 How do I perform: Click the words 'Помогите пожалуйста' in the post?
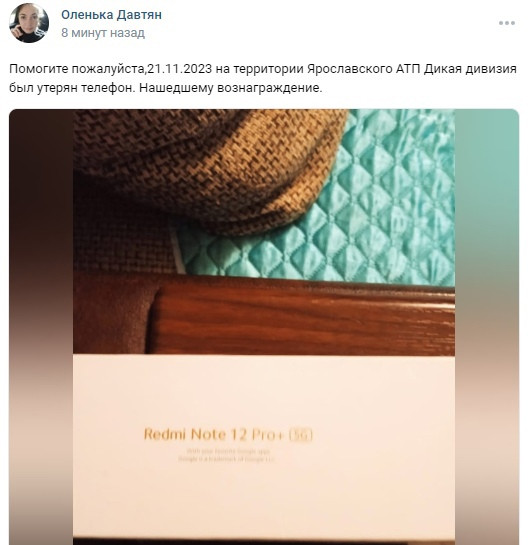pos(76,69)
